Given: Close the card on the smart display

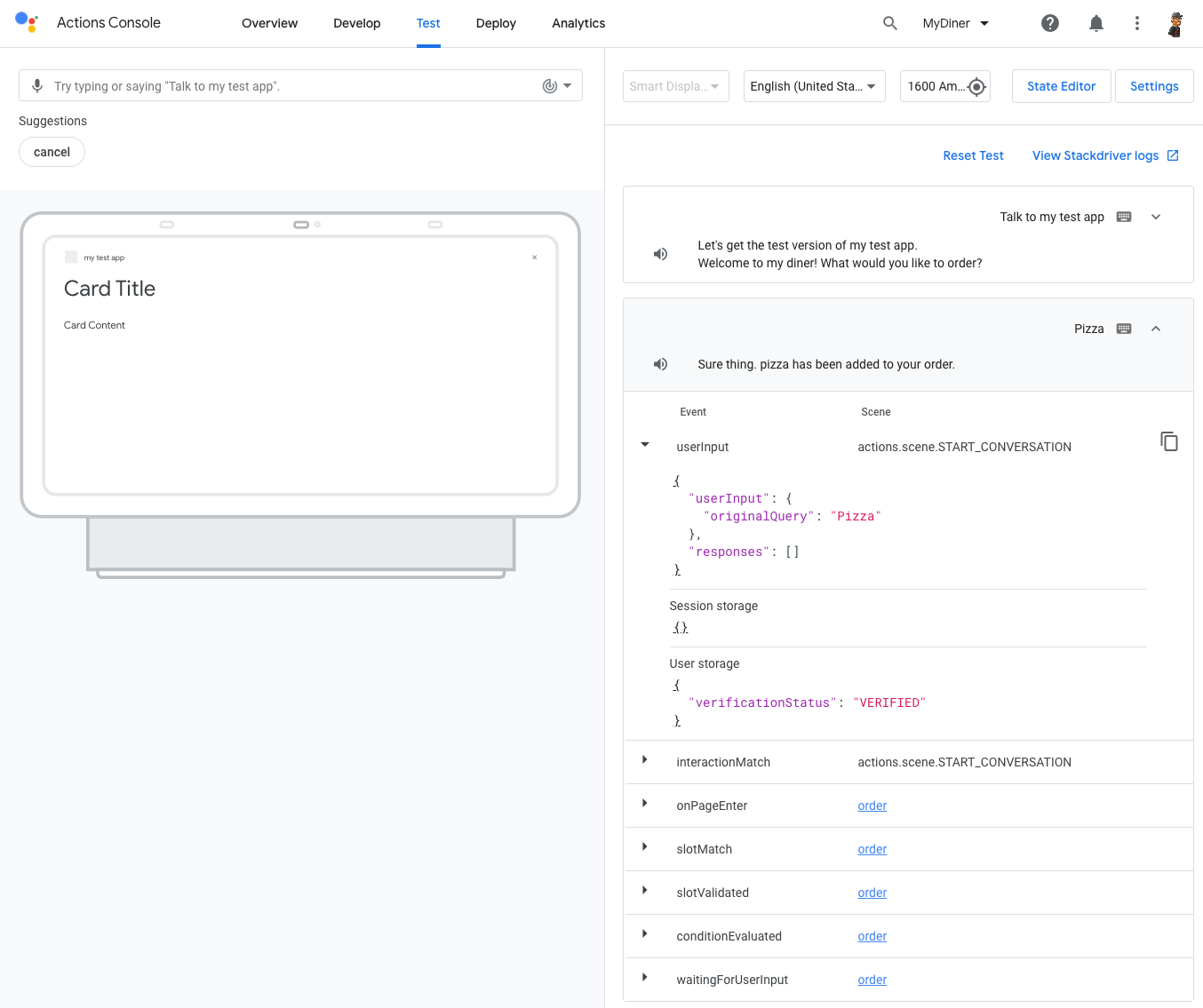Looking at the screenshot, I should coord(535,258).
